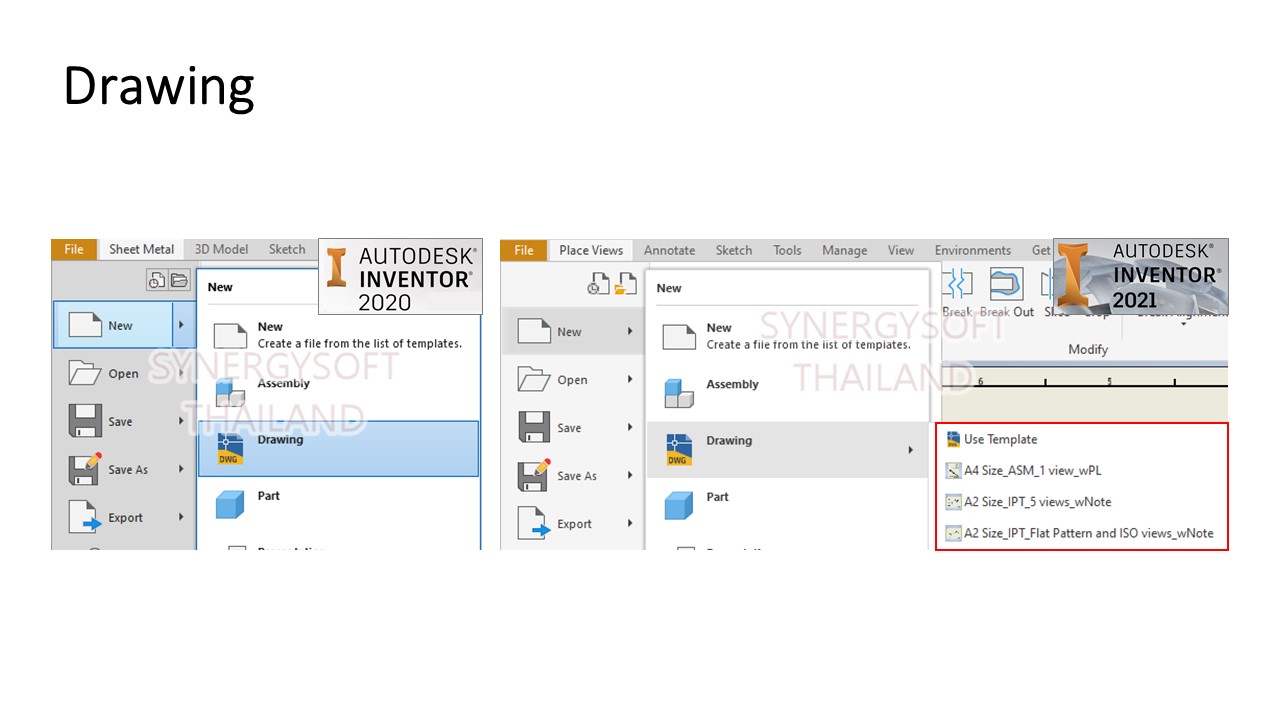Image resolution: width=1280 pixels, height=720 pixels.
Task: Select the Drawing DWG icon in Inventor 2020
Action: coord(230,449)
